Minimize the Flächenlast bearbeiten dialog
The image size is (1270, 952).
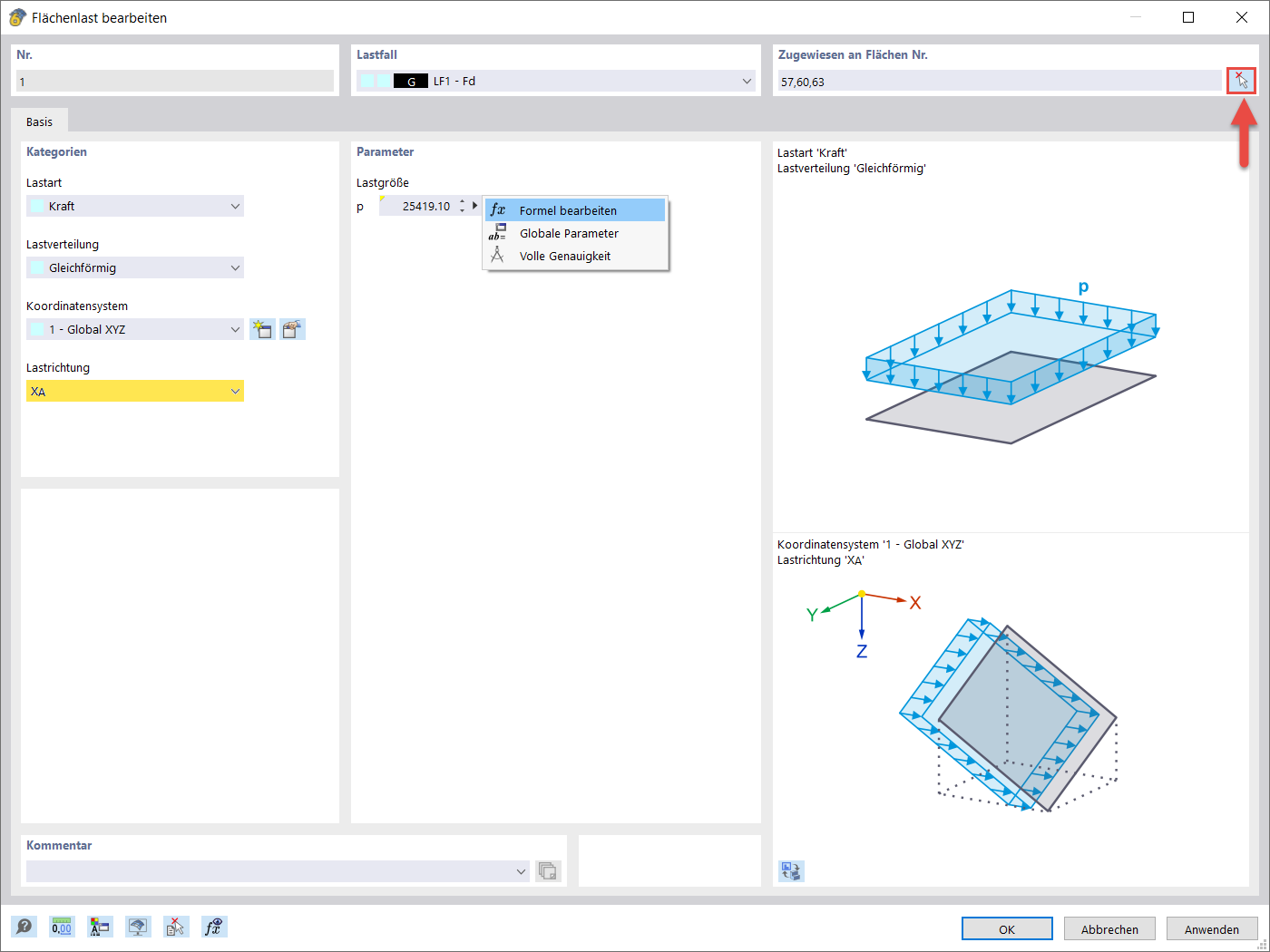coord(1135,17)
